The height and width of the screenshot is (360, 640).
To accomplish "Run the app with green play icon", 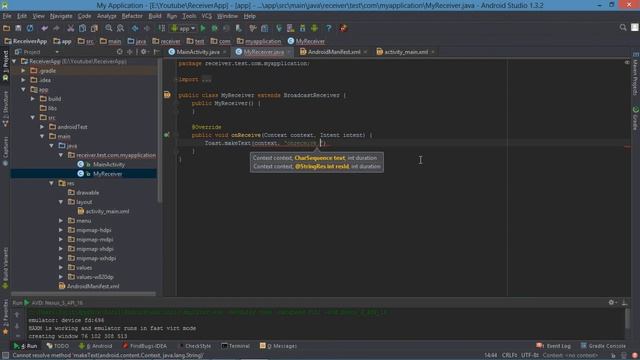I will (203, 28).
